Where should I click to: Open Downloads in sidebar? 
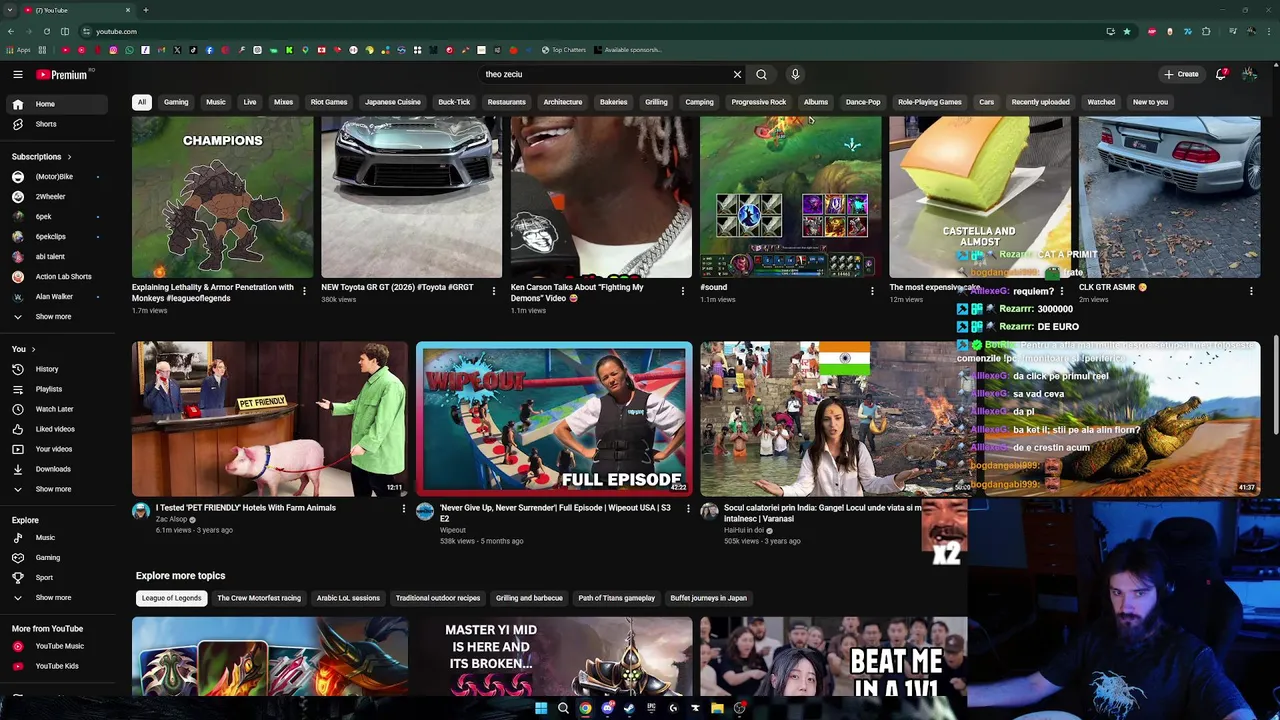53,469
